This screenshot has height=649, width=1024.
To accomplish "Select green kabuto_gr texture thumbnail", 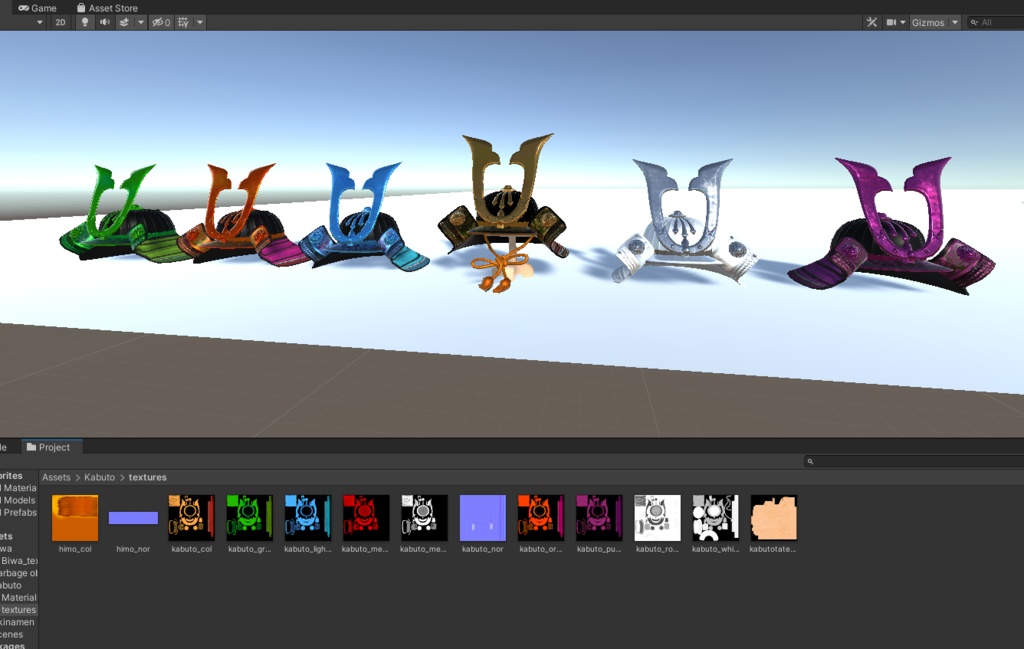I will [249, 518].
